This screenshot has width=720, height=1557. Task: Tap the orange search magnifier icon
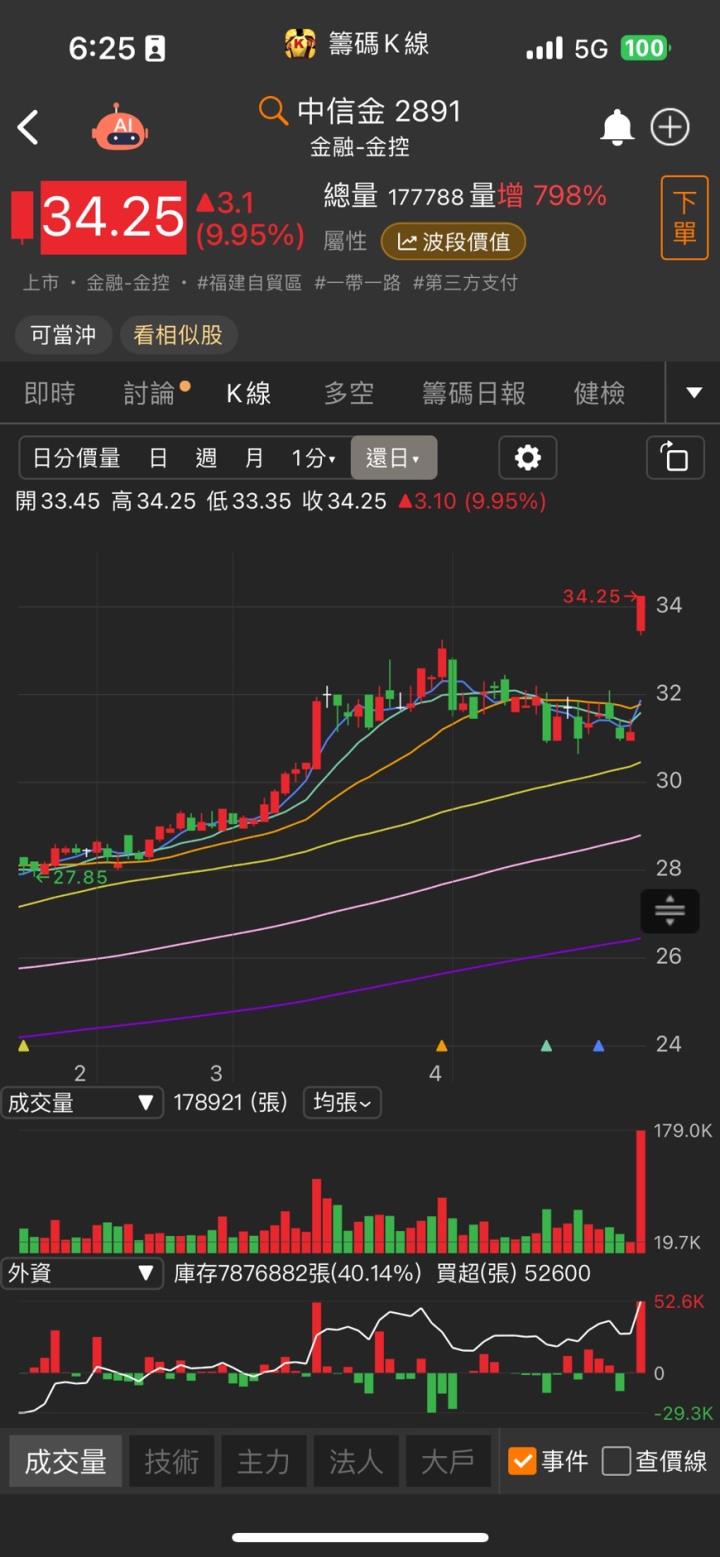[x=273, y=110]
